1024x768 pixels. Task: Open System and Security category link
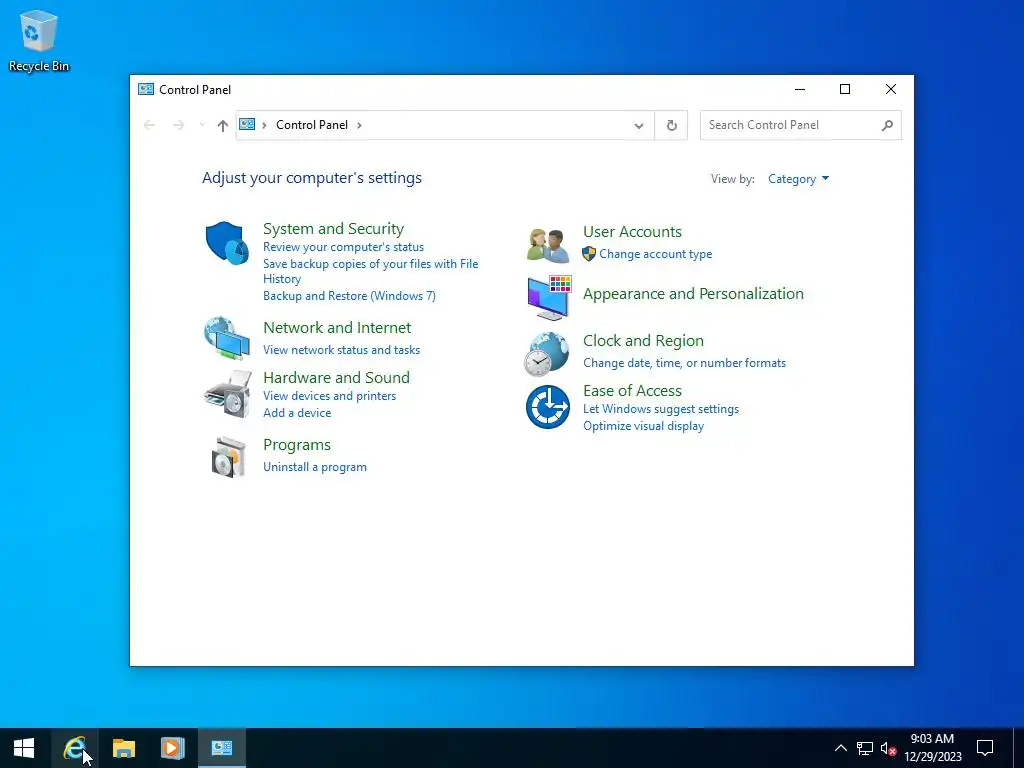(x=333, y=229)
